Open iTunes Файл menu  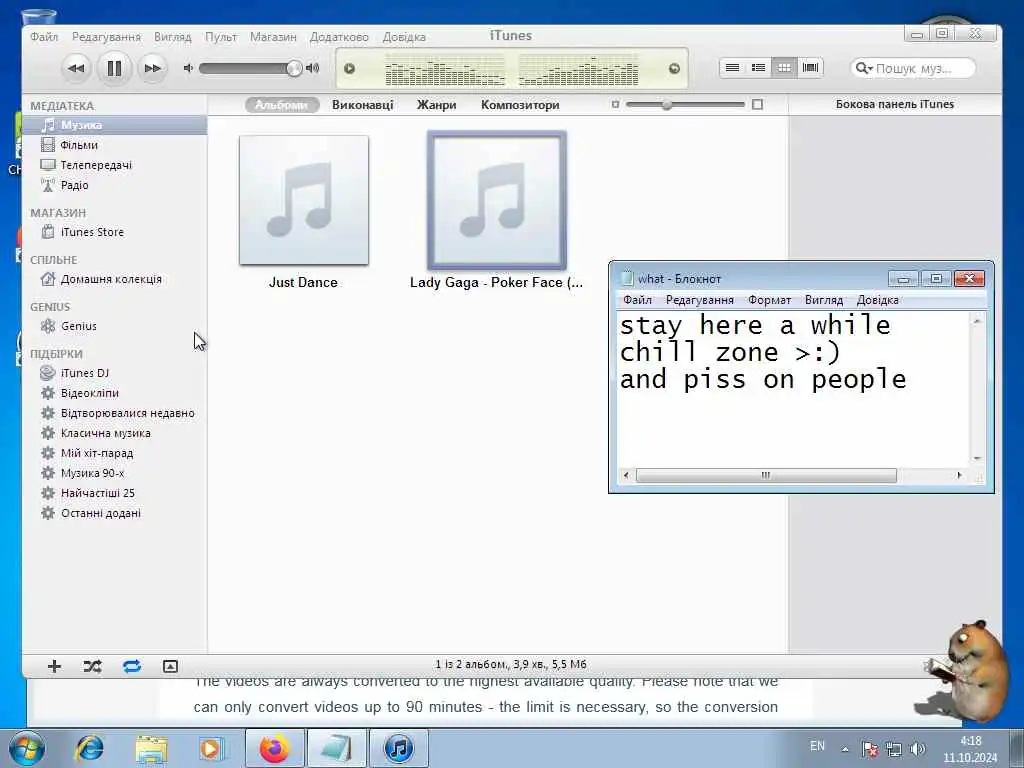(44, 37)
